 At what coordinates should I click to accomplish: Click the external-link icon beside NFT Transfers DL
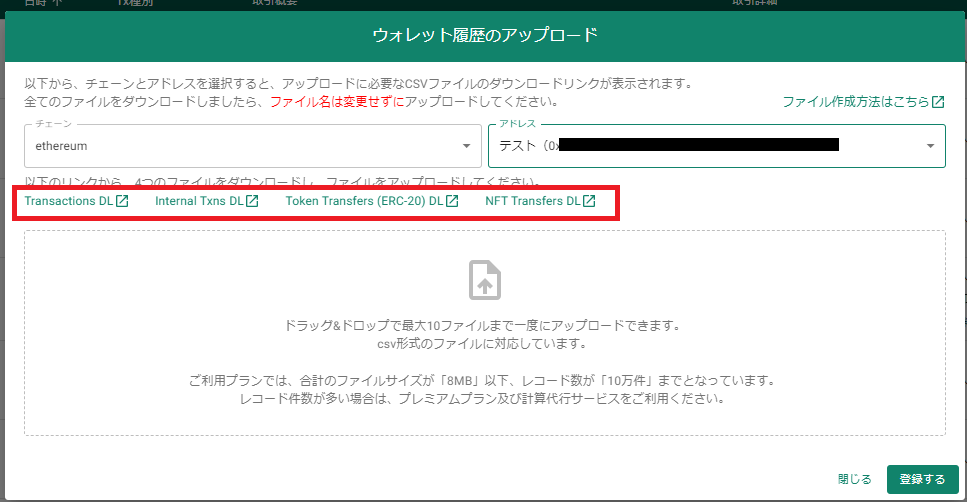(x=589, y=201)
